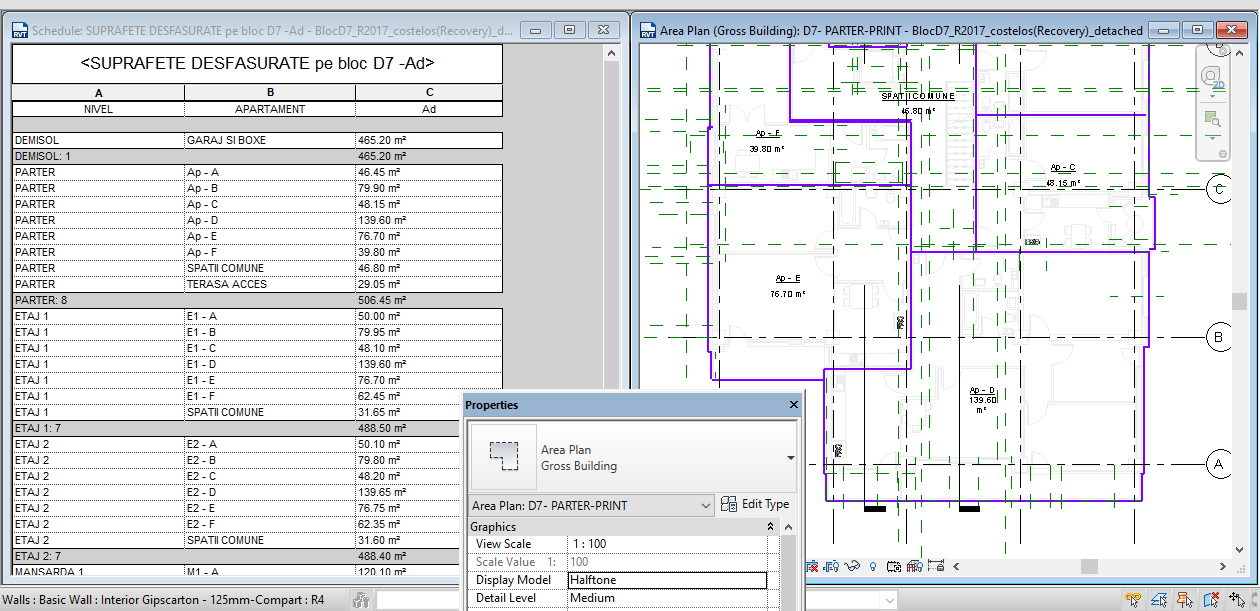Toggle Select Pinned Elements icon
1260x611 pixels.
(1185, 600)
